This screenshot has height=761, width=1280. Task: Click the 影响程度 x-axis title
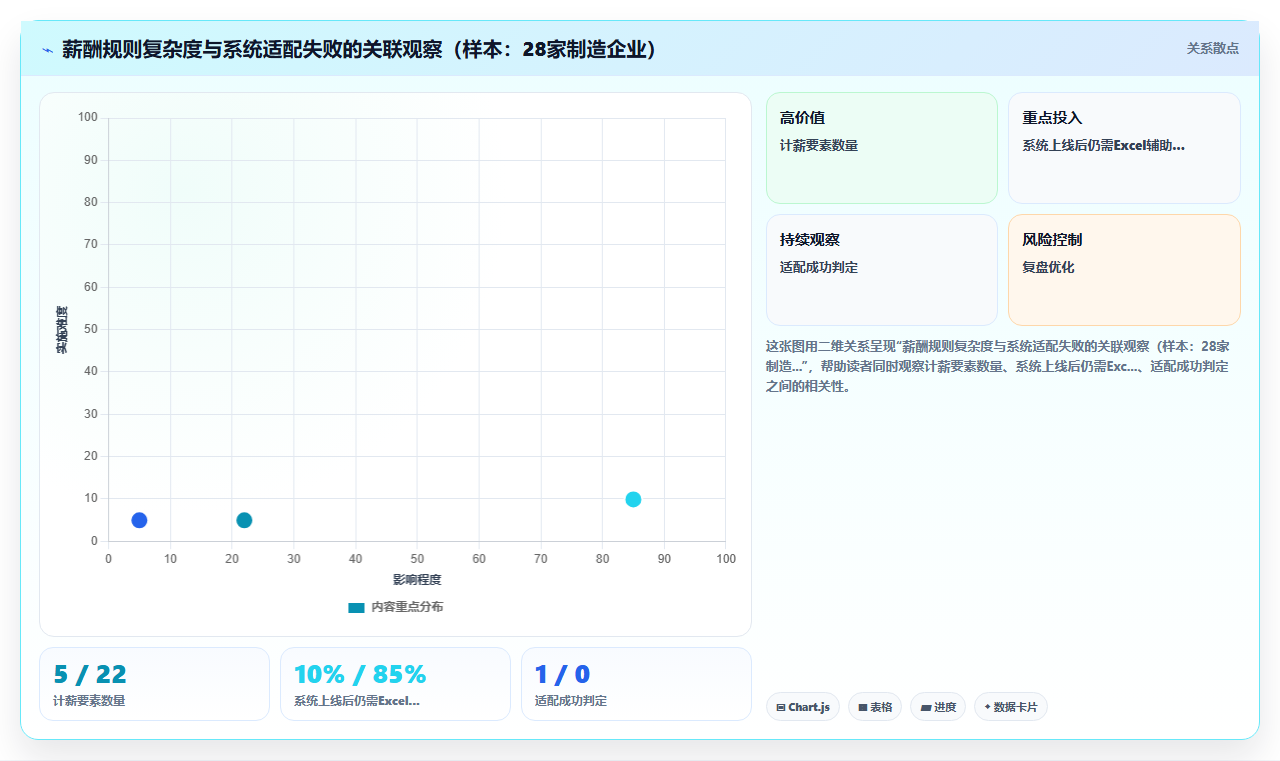click(x=417, y=580)
